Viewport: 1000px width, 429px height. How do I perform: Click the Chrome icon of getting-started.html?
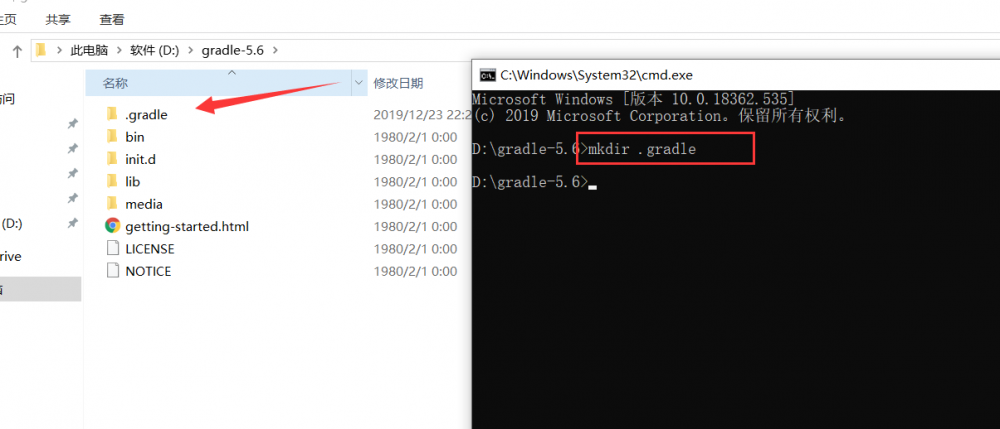pyautogui.click(x=112, y=226)
